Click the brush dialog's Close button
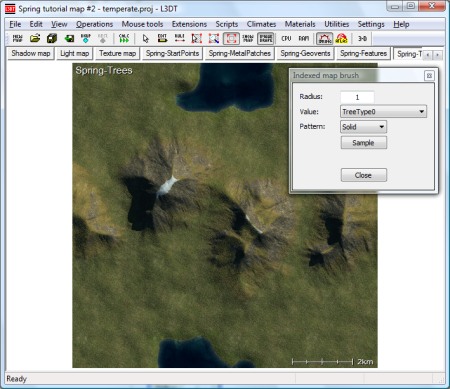This screenshot has width=450, height=389. [x=364, y=175]
